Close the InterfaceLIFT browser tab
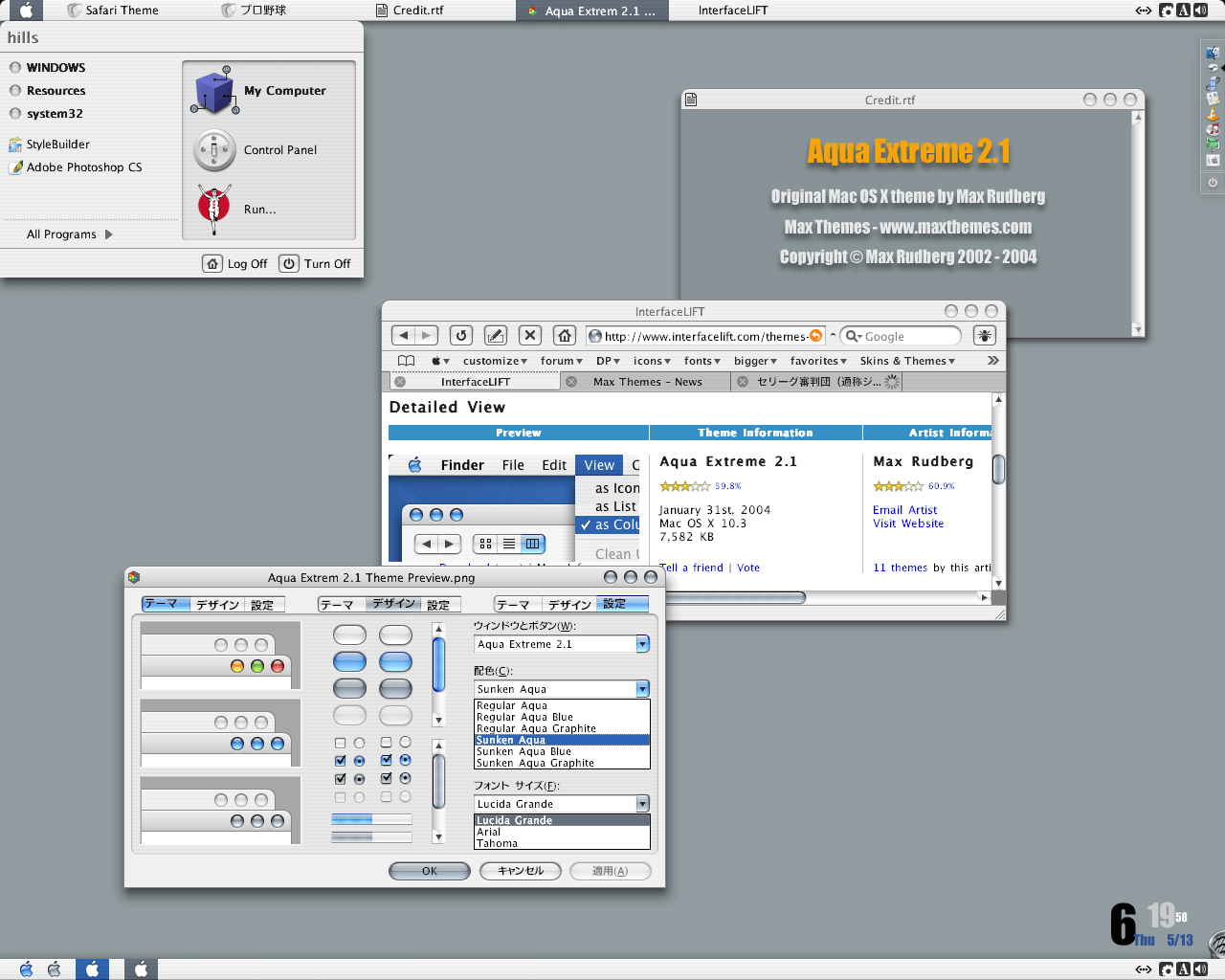The width and height of the screenshot is (1225, 980). (x=400, y=382)
